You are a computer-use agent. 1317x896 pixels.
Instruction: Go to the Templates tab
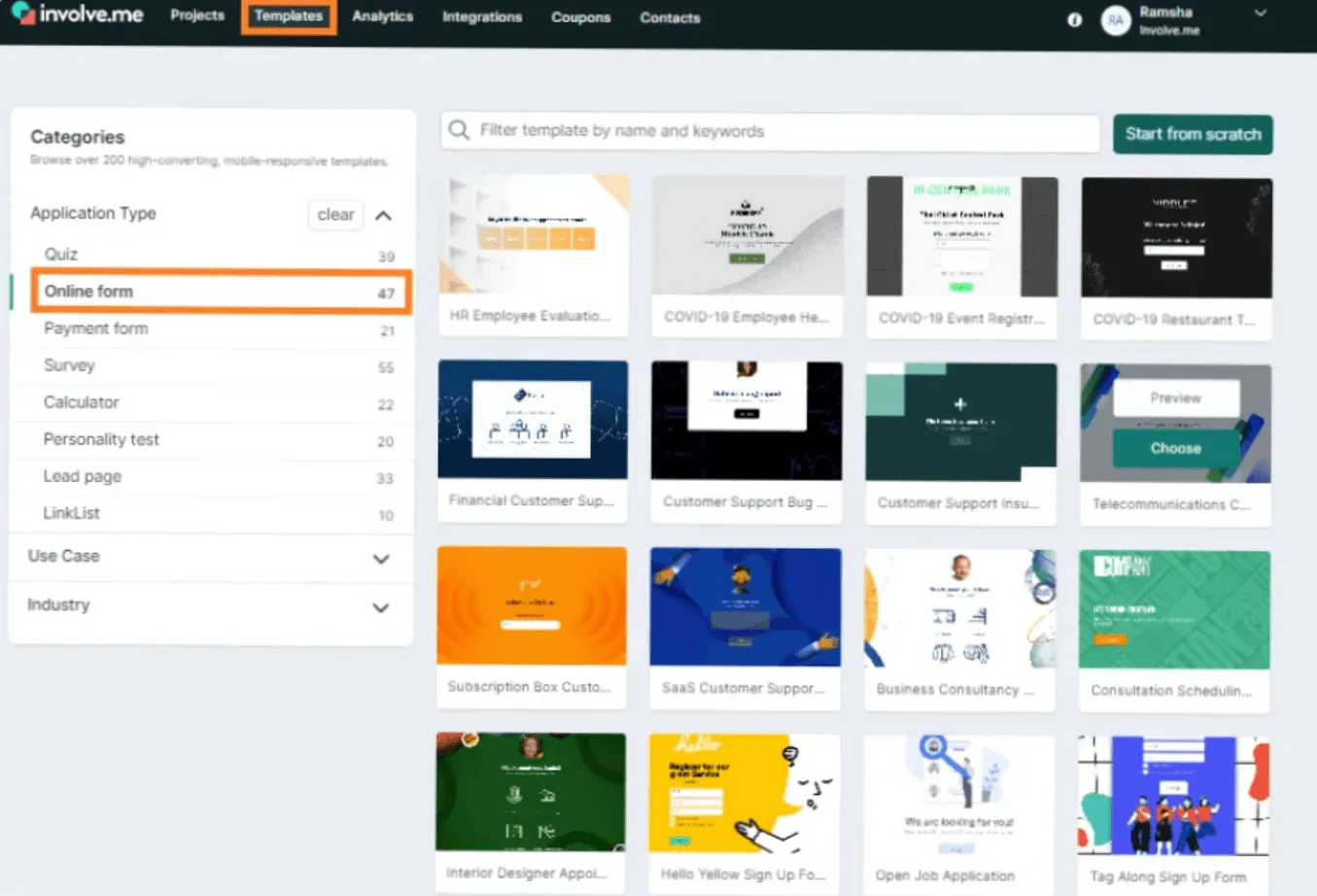tap(289, 17)
